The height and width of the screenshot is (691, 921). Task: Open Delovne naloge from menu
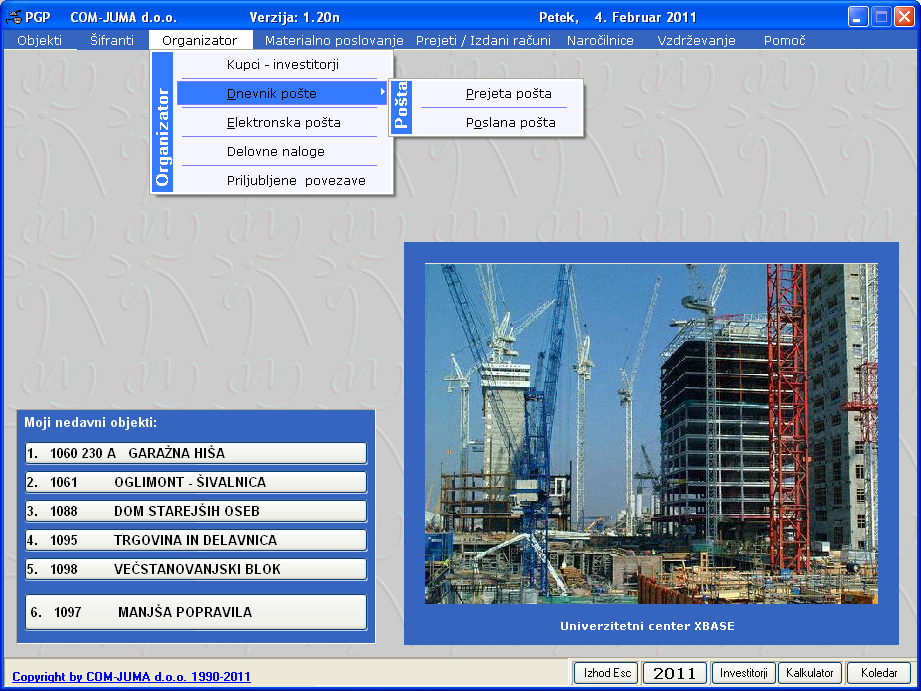click(x=275, y=152)
